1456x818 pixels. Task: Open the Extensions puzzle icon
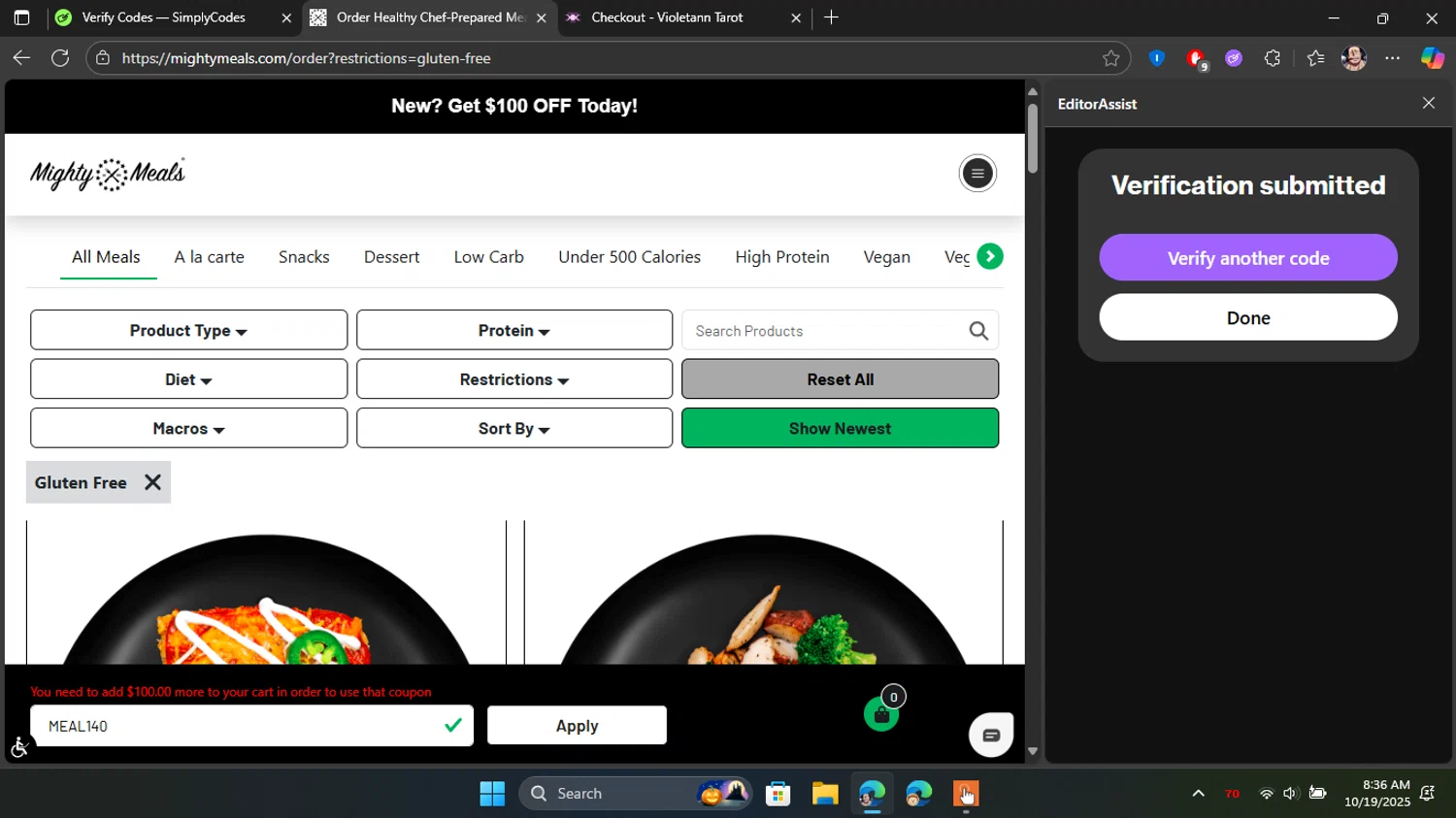click(1273, 58)
